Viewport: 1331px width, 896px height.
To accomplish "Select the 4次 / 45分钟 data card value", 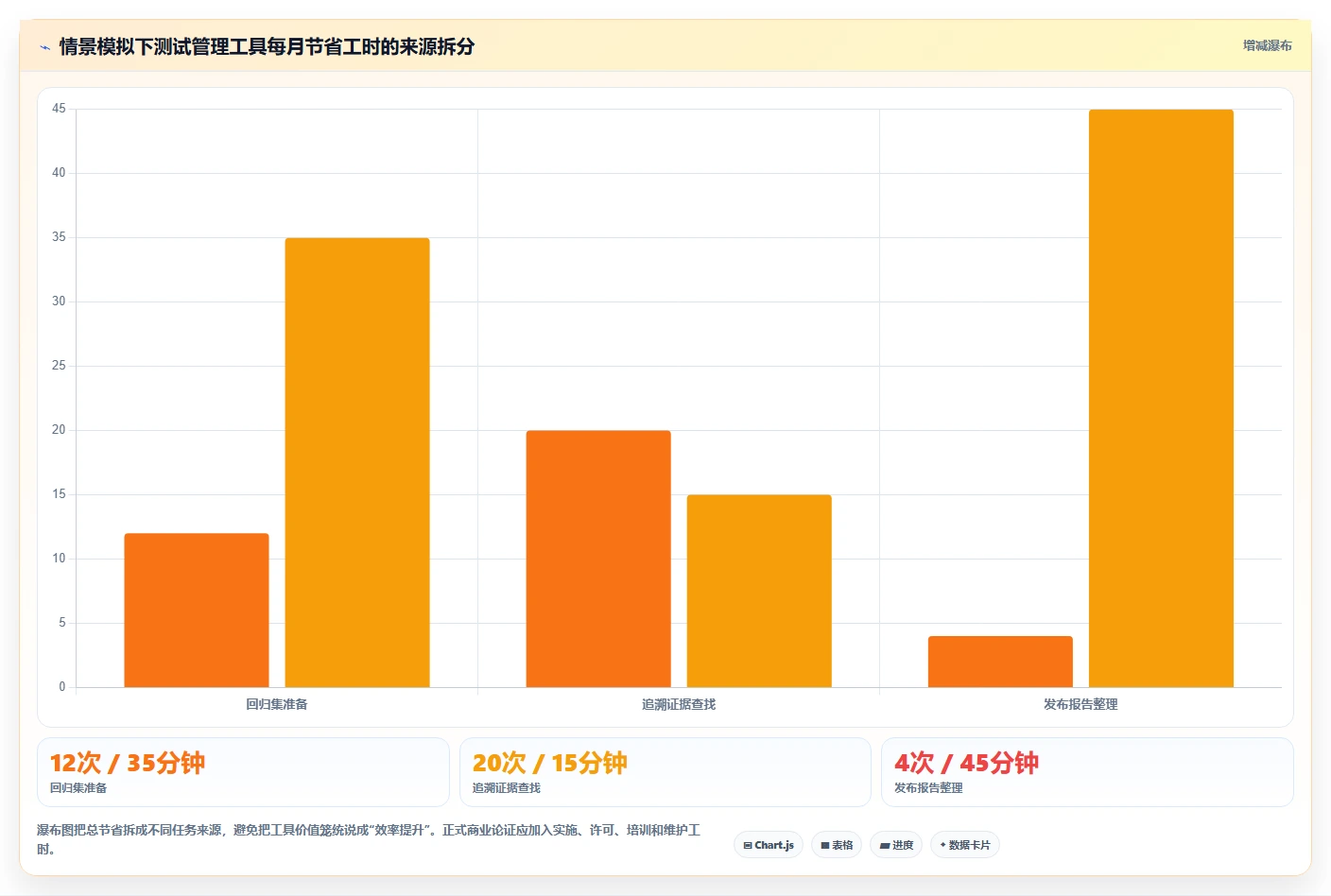I will tap(966, 763).
